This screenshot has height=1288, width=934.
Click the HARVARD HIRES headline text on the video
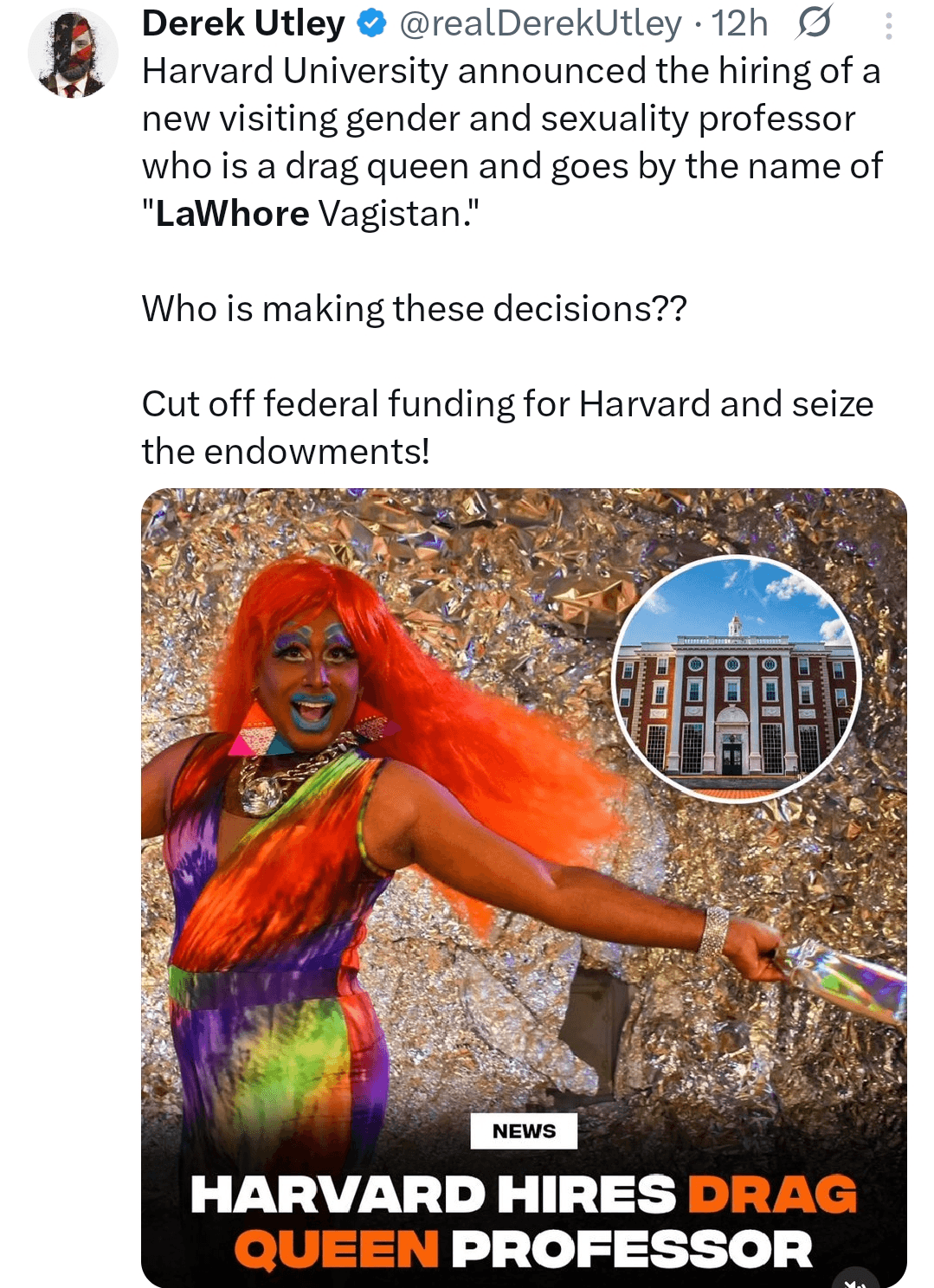[433, 1195]
